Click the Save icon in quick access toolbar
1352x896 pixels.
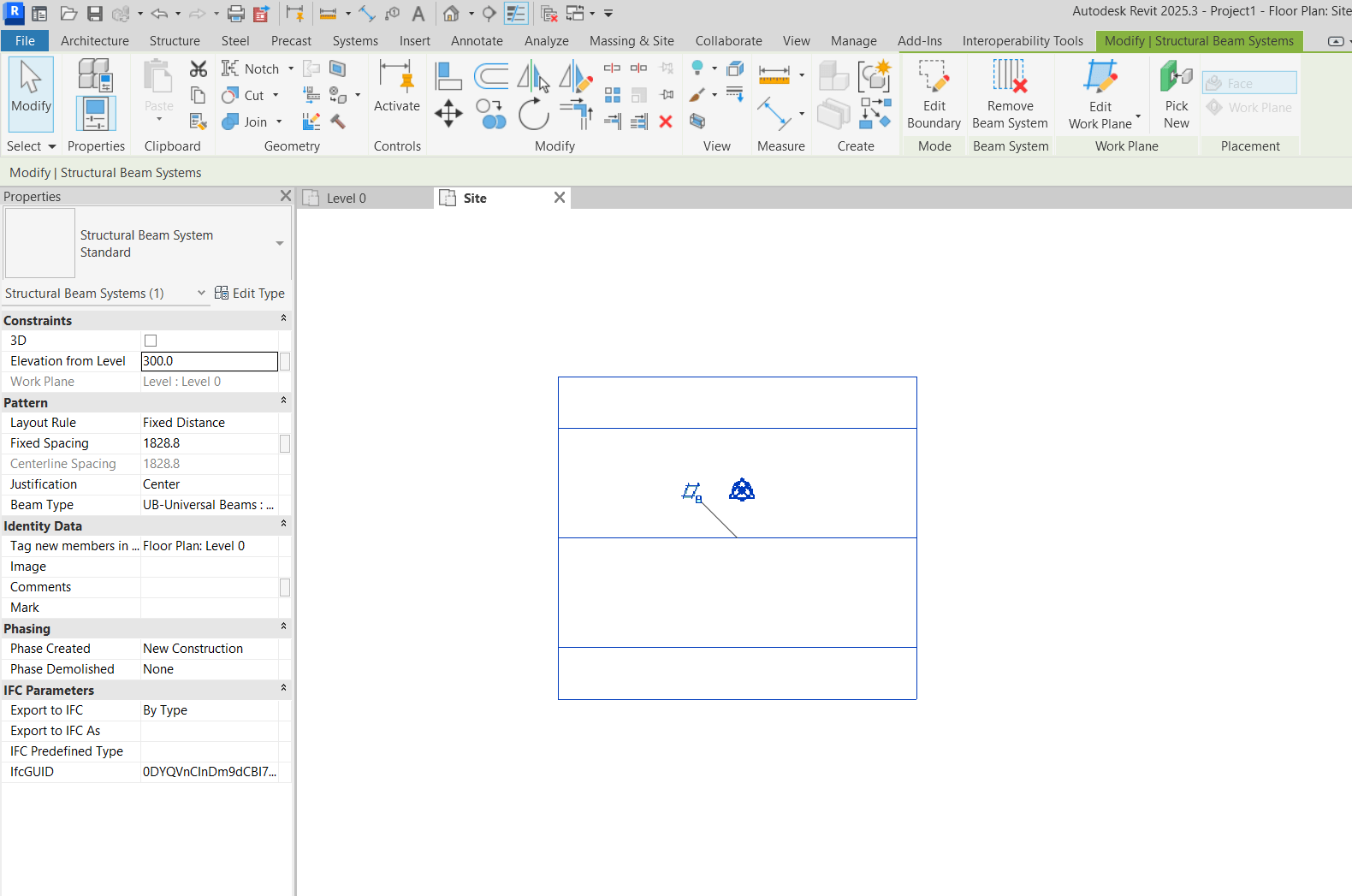95,14
